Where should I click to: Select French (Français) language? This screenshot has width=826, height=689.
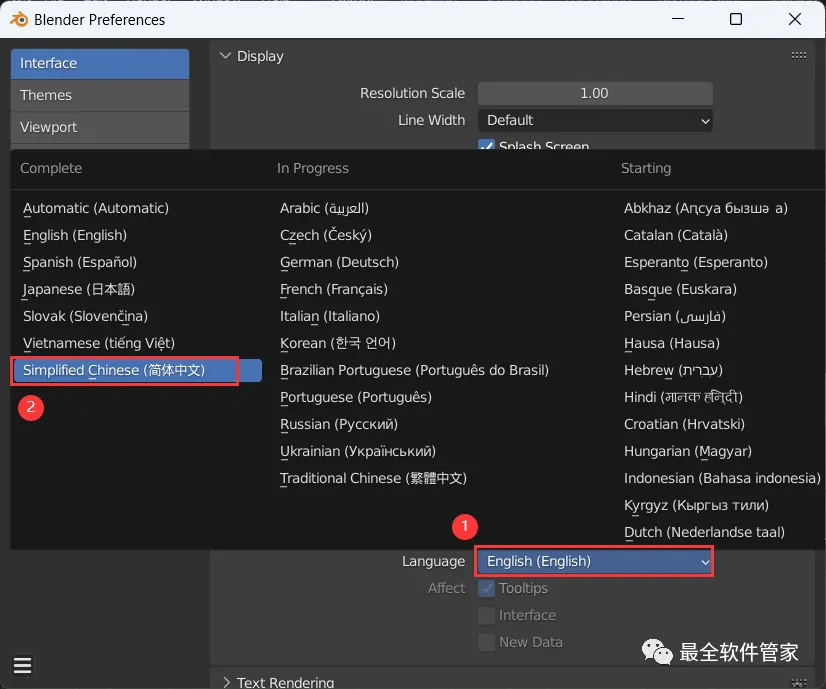(333, 289)
